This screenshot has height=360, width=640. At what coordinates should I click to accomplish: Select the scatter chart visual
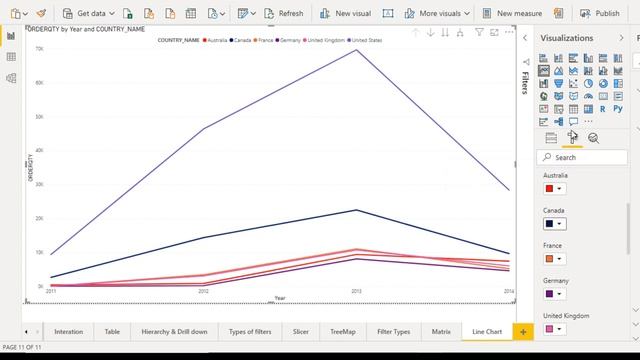573,84
